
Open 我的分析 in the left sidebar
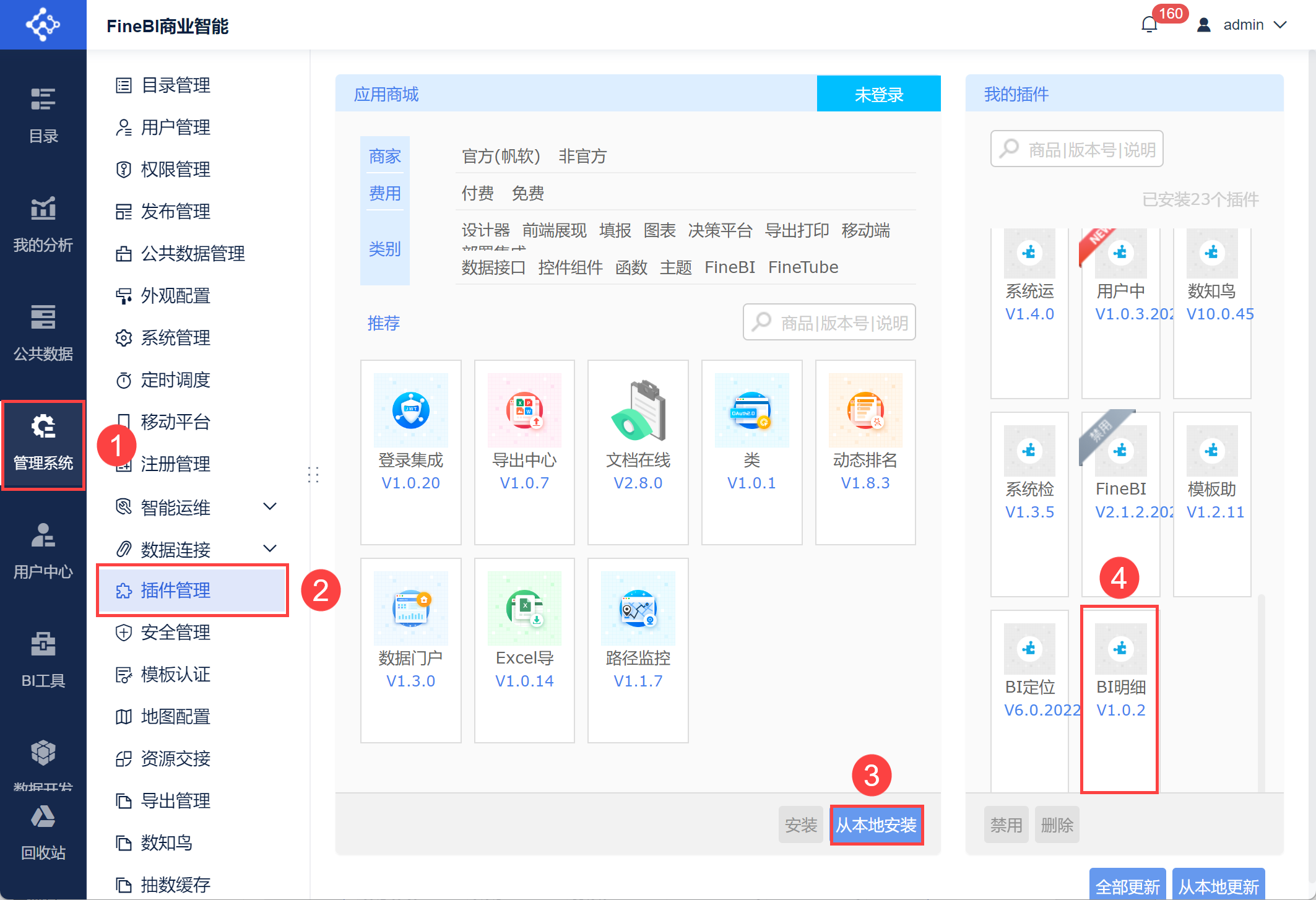[x=43, y=225]
